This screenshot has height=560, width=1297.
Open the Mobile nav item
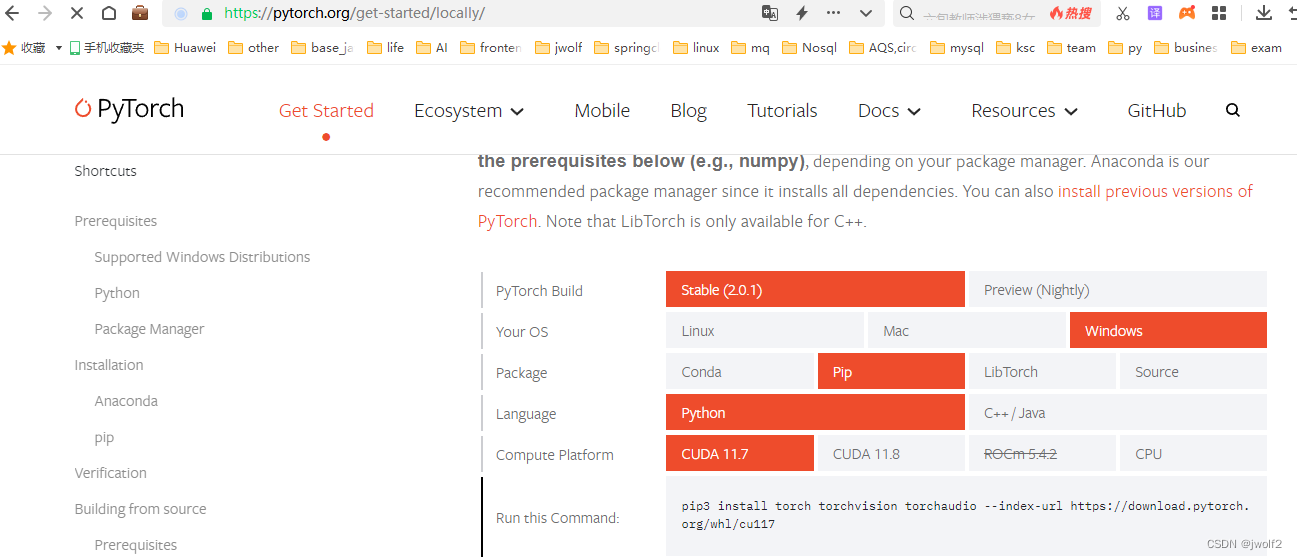[602, 111]
